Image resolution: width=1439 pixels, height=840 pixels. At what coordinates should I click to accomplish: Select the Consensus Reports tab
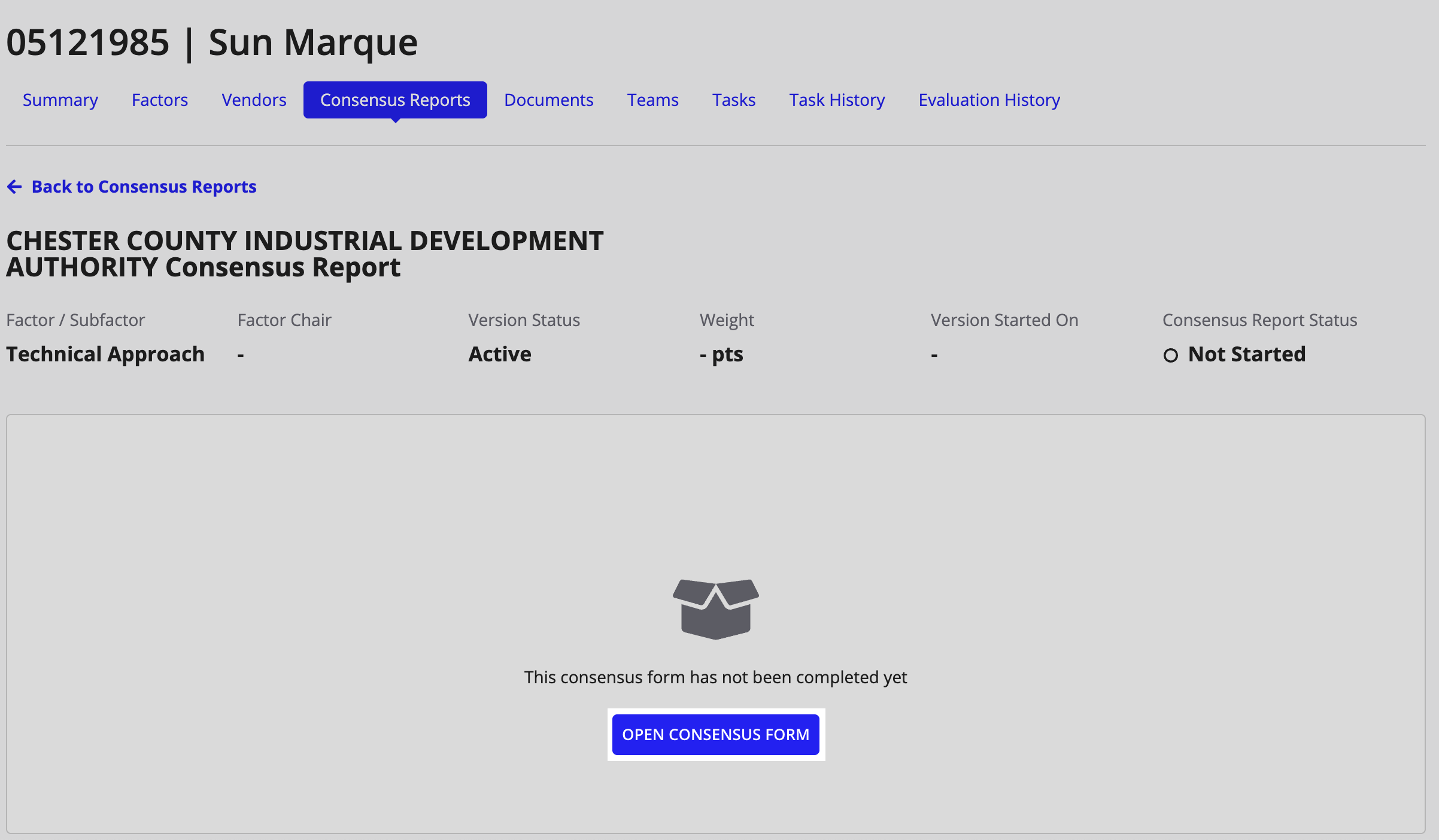pyautogui.click(x=395, y=100)
